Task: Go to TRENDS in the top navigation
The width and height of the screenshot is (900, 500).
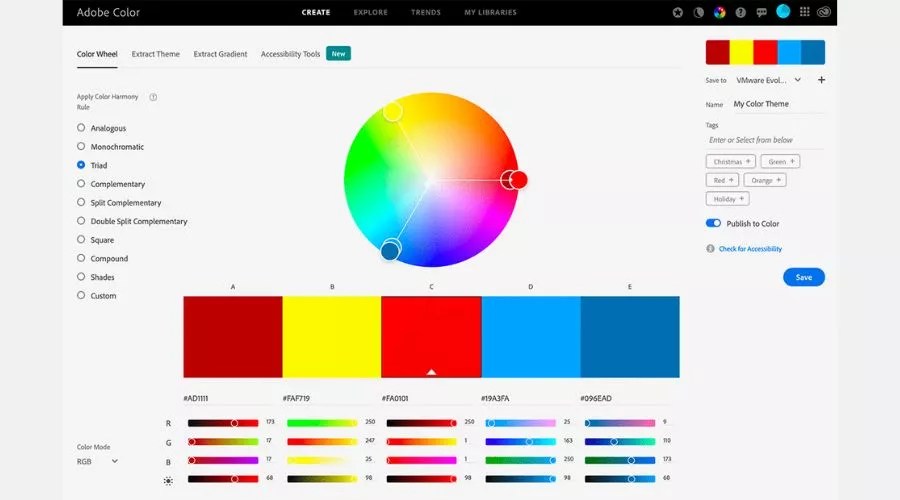Action: (426, 12)
